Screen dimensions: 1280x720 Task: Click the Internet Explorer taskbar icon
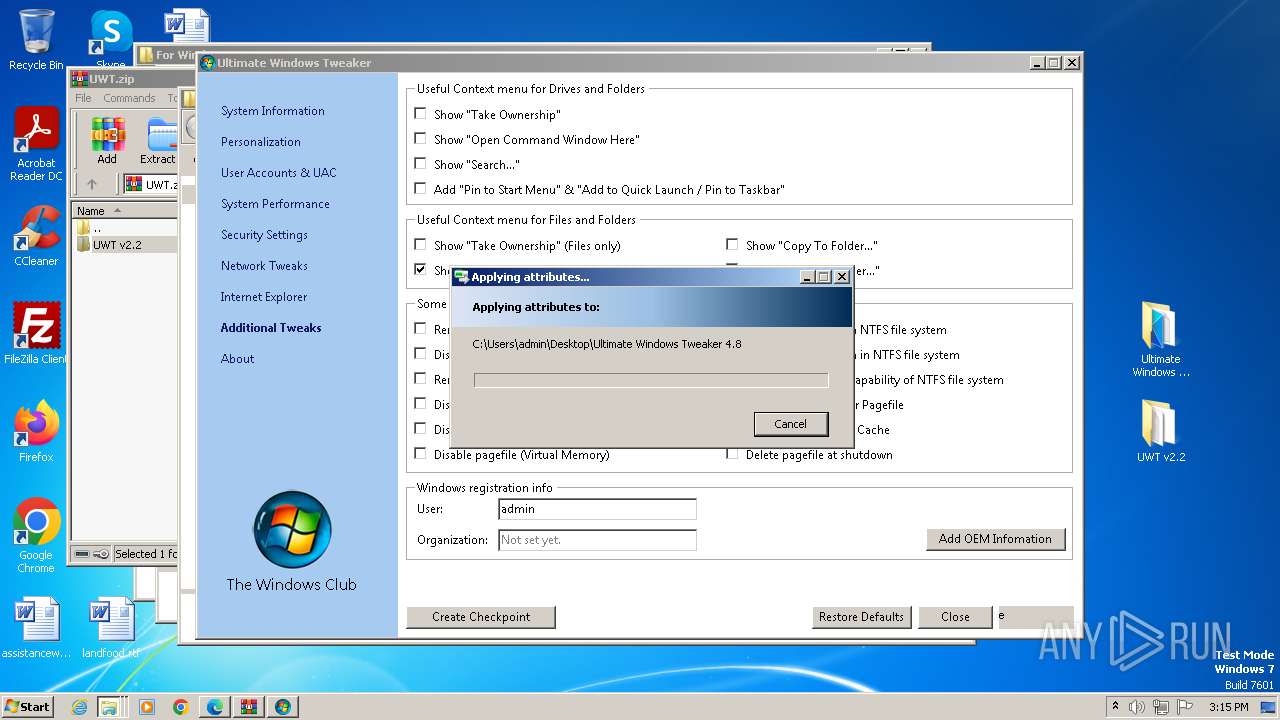79,707
